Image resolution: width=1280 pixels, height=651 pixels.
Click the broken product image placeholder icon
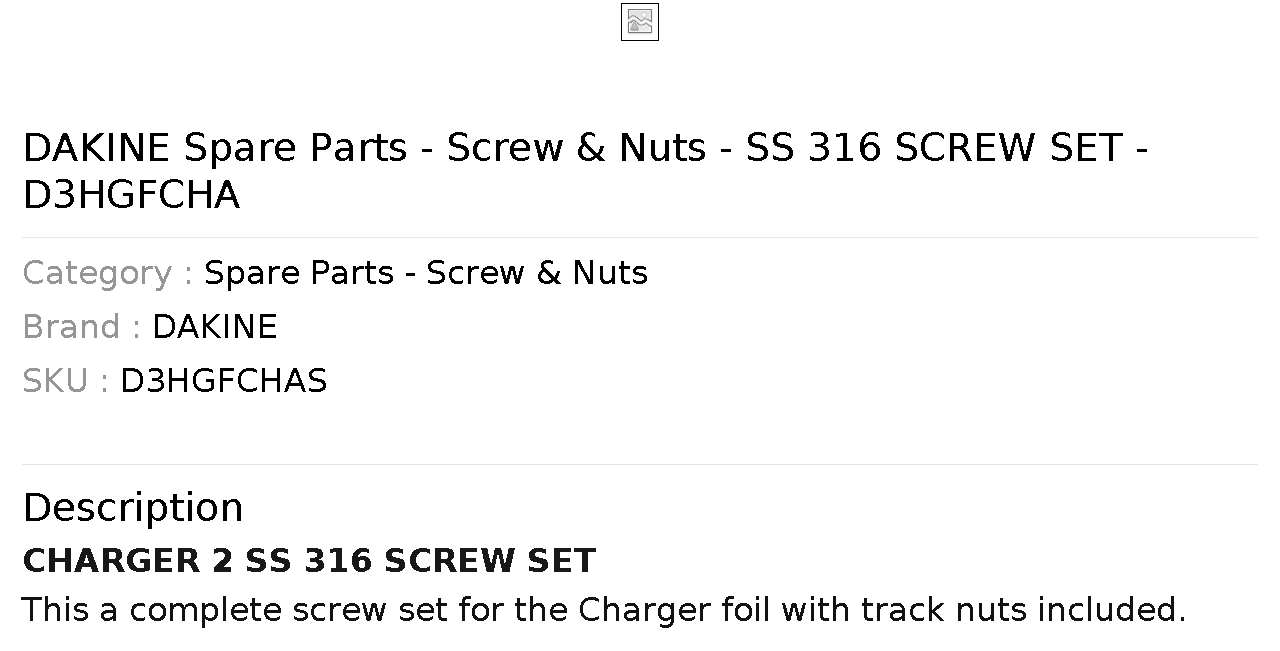(x=640, y=22)
